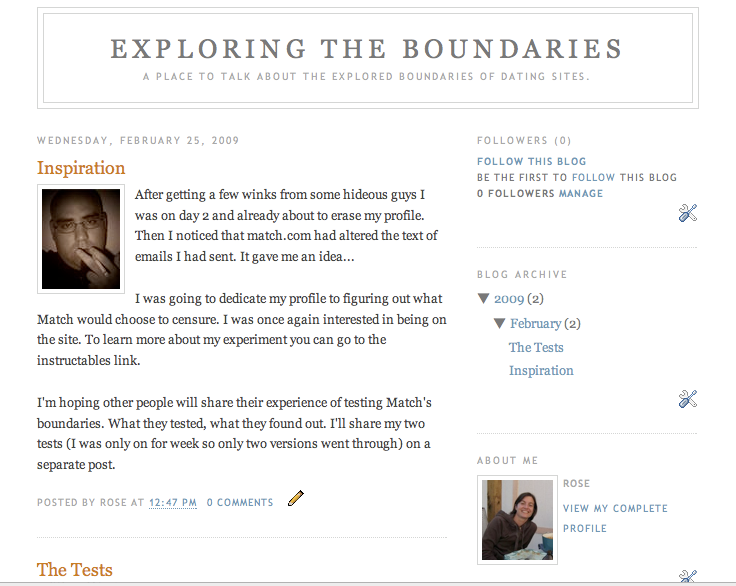Click the pencil edit post icon
The height and width of the screenshot is (586, 736).
pyautogui.click(x=295, y=498)
